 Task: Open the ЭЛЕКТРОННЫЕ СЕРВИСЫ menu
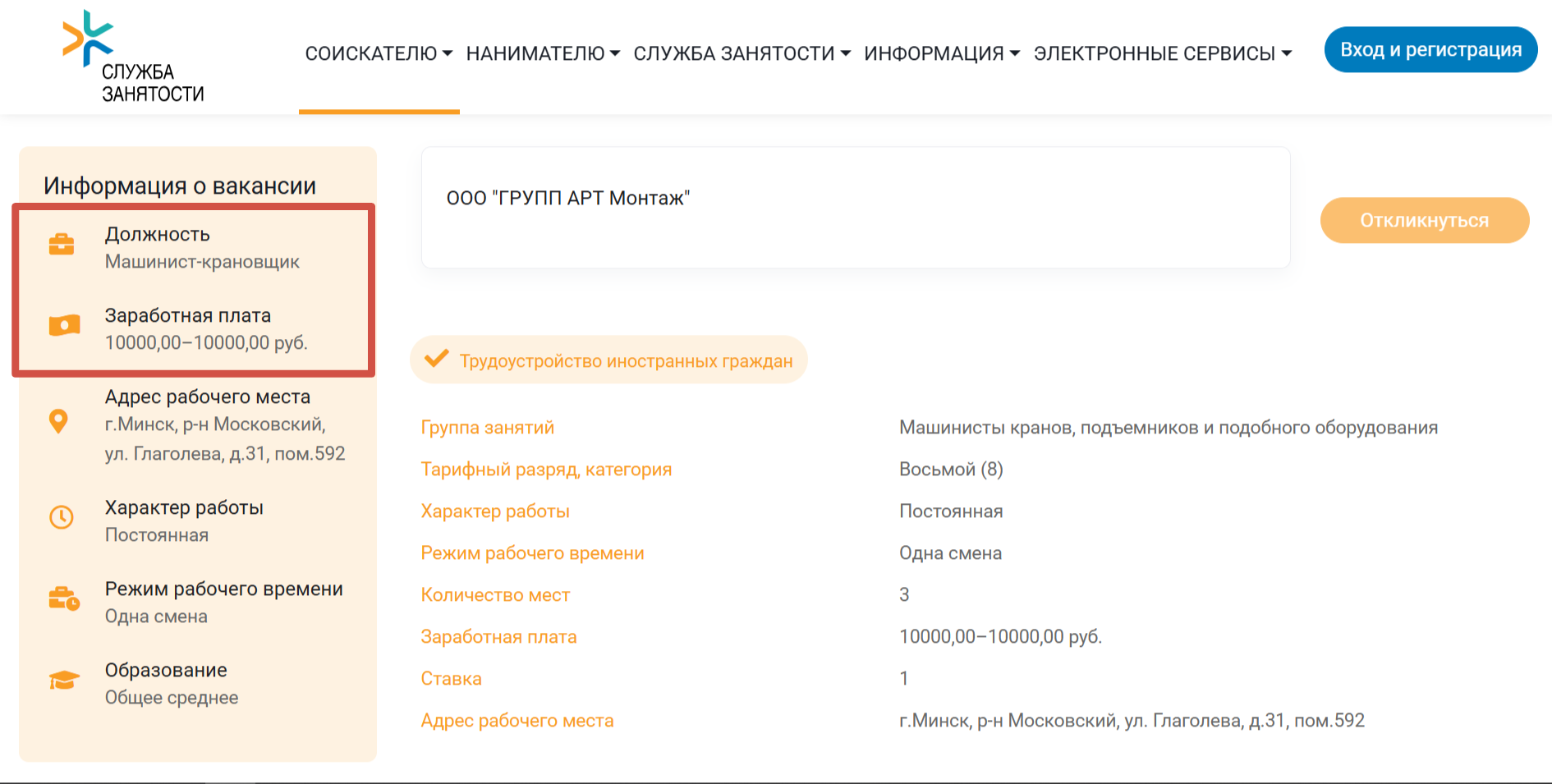click(1162, 53)
